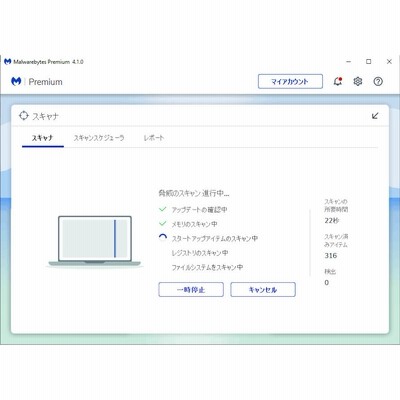
Task: Click the scanner crosshair icon
Action: (x=24, y=116)
